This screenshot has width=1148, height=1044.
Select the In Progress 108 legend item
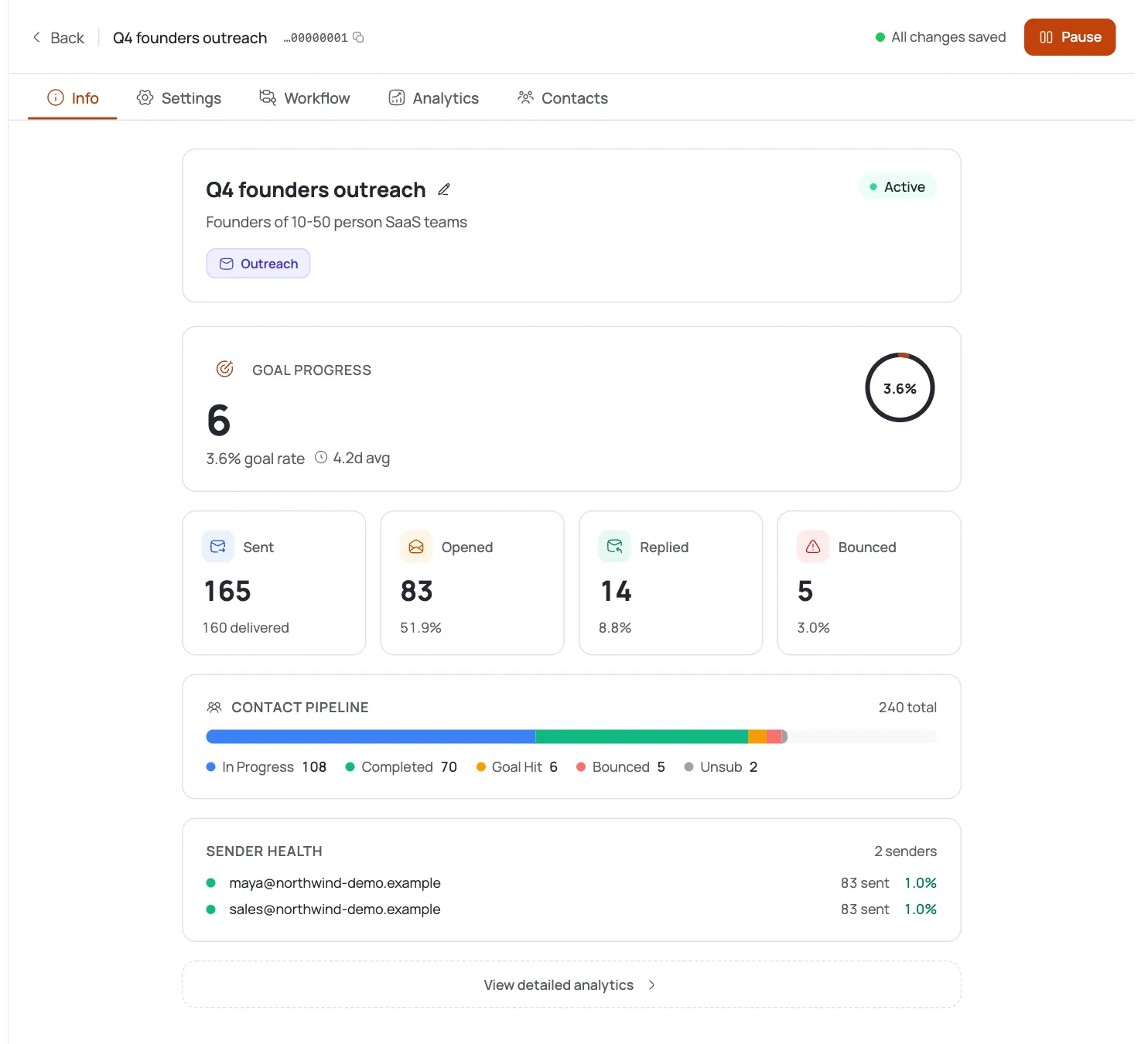point(267,766)
